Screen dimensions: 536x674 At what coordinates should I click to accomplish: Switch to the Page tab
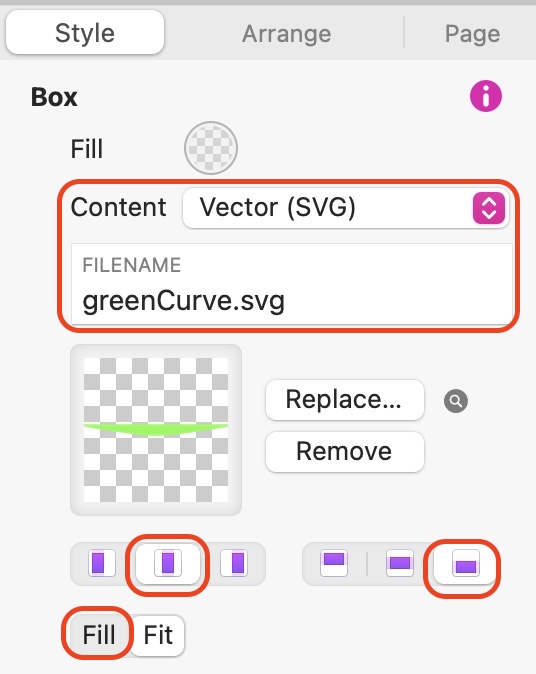point(472,34)
